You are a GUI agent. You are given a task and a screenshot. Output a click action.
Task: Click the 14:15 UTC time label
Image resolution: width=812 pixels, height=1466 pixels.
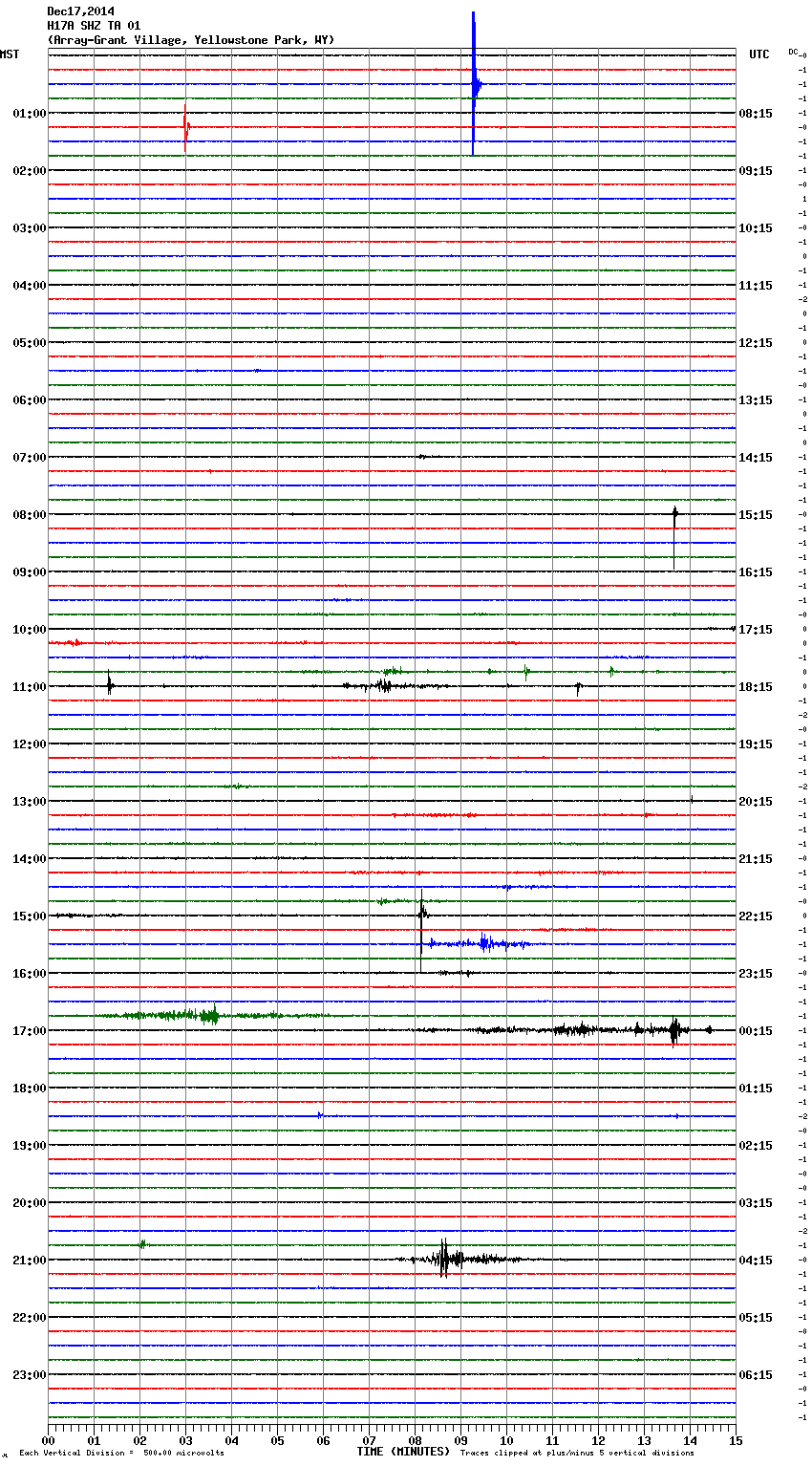click(x=756, y=458)
